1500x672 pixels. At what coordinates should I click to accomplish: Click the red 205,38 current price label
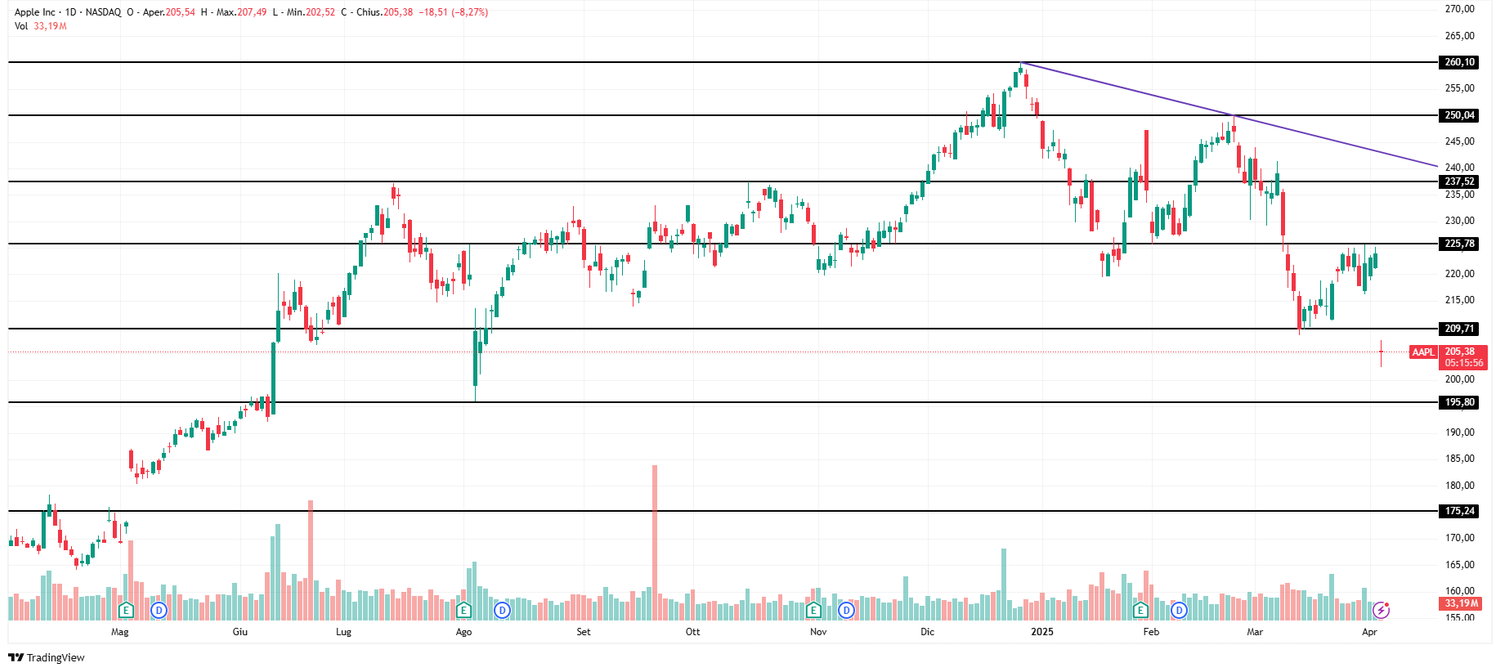coord(1463,352)
